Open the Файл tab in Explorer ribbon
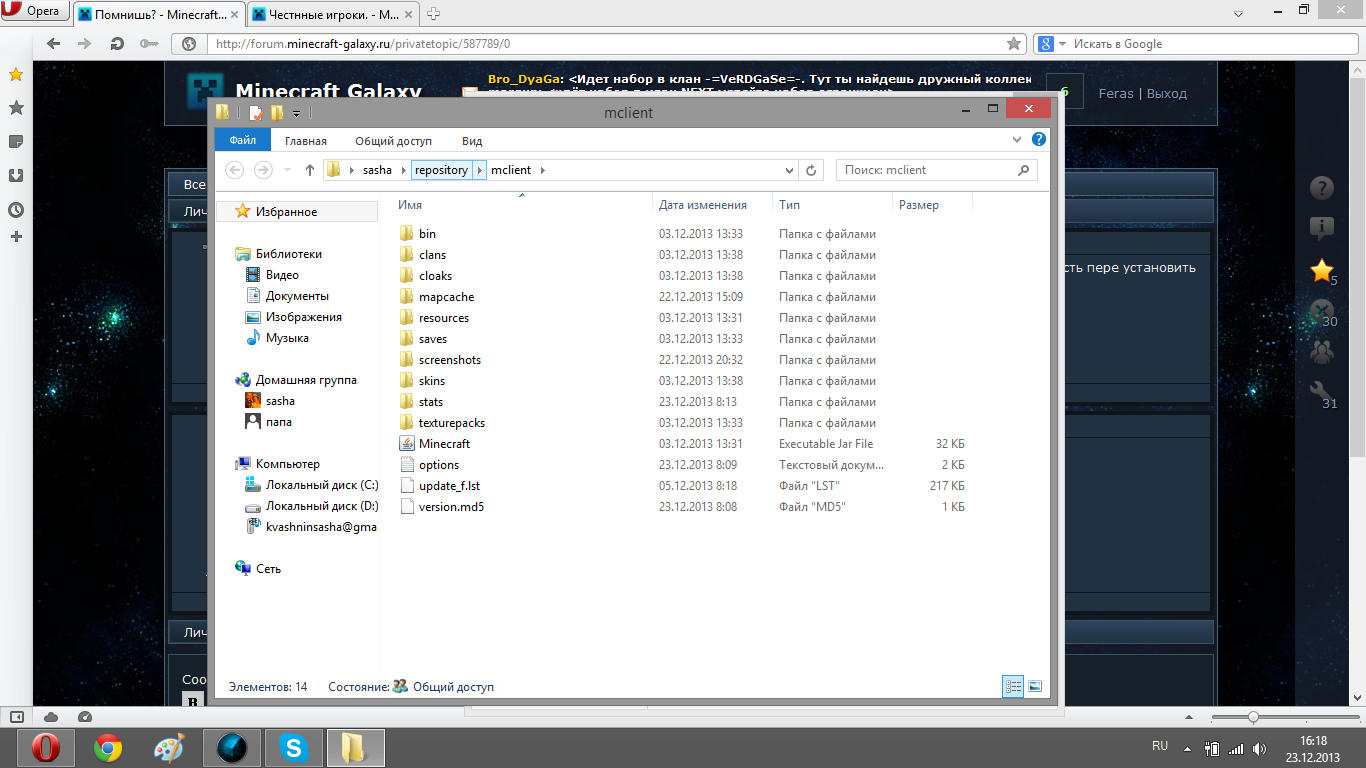The height and width of the screenshot is (768, 1366). tap(243, 141)
